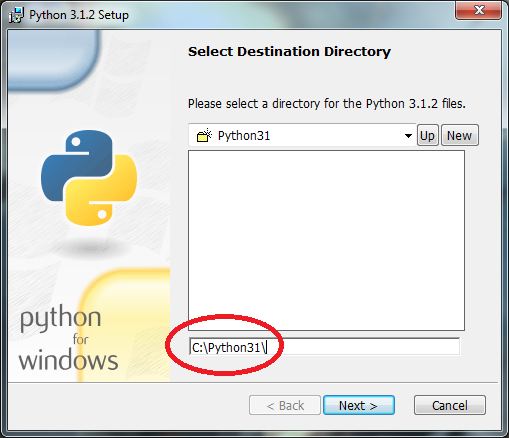Viewport: 509px width, 438px height.
Task: Click the 'Please select a directory' instruction text
Action: (327, 104)
